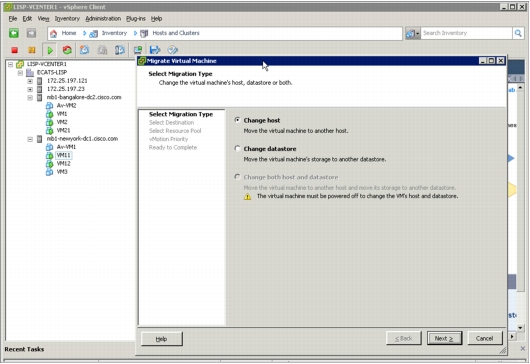Open the Inventory menu
Viewport: 530px width, 364px height.
click(x=67, y=19)
